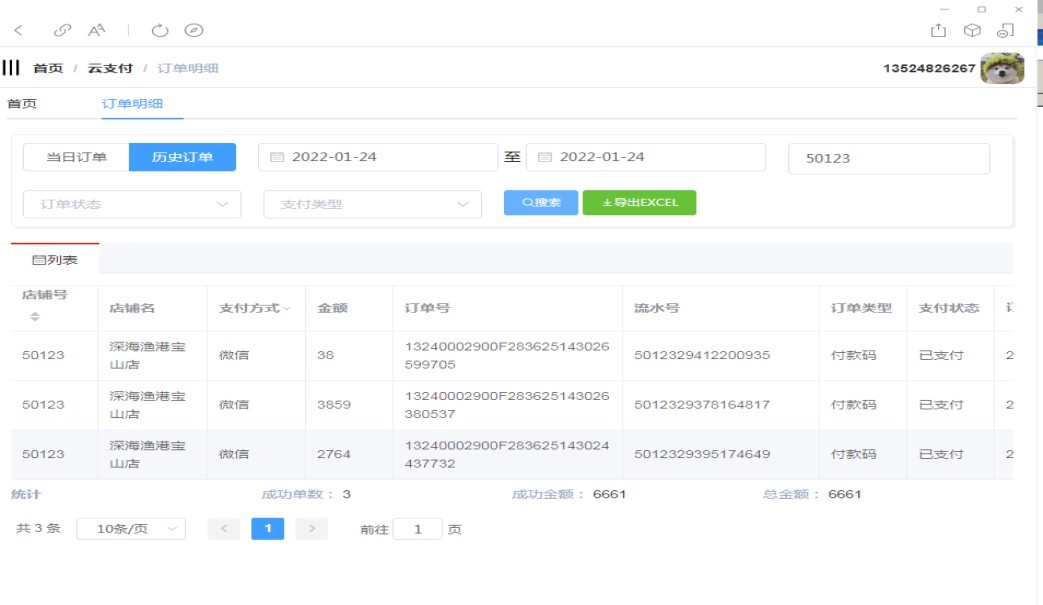The height and width of the screenshot is (605, 1043).
Task: Click the compass browser icon
Action: point(194,30)
